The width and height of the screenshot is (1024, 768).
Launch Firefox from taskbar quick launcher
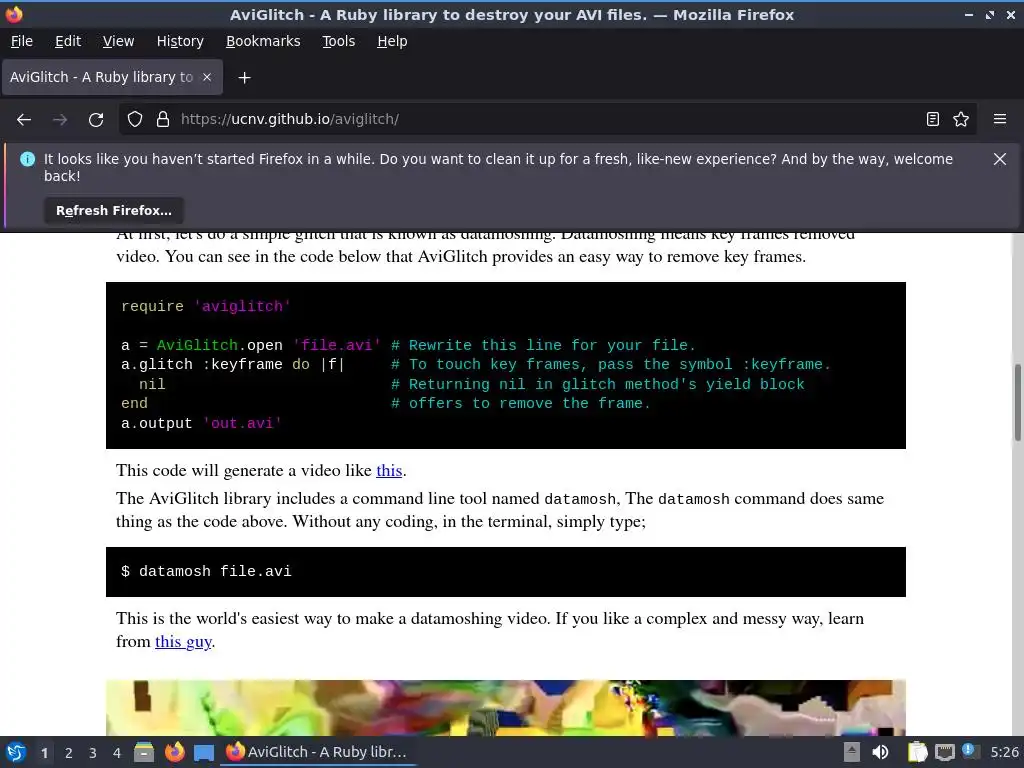174,752
